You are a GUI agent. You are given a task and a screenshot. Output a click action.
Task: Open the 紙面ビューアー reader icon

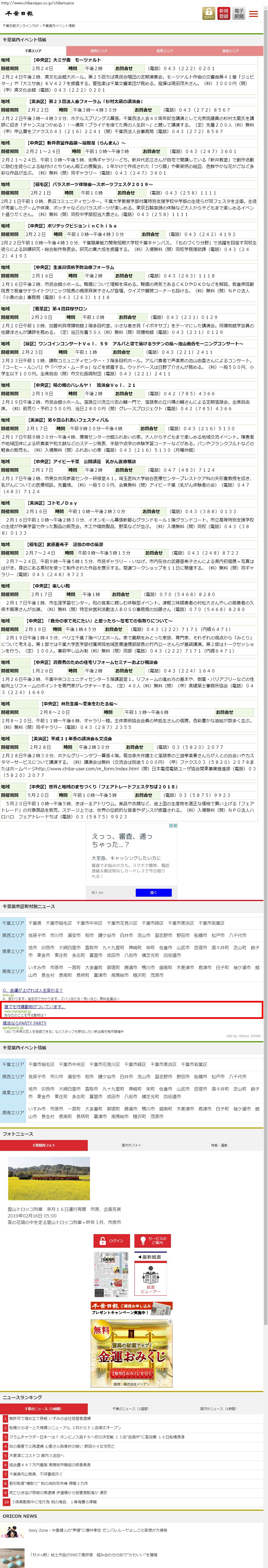(x=151, y=1279)
